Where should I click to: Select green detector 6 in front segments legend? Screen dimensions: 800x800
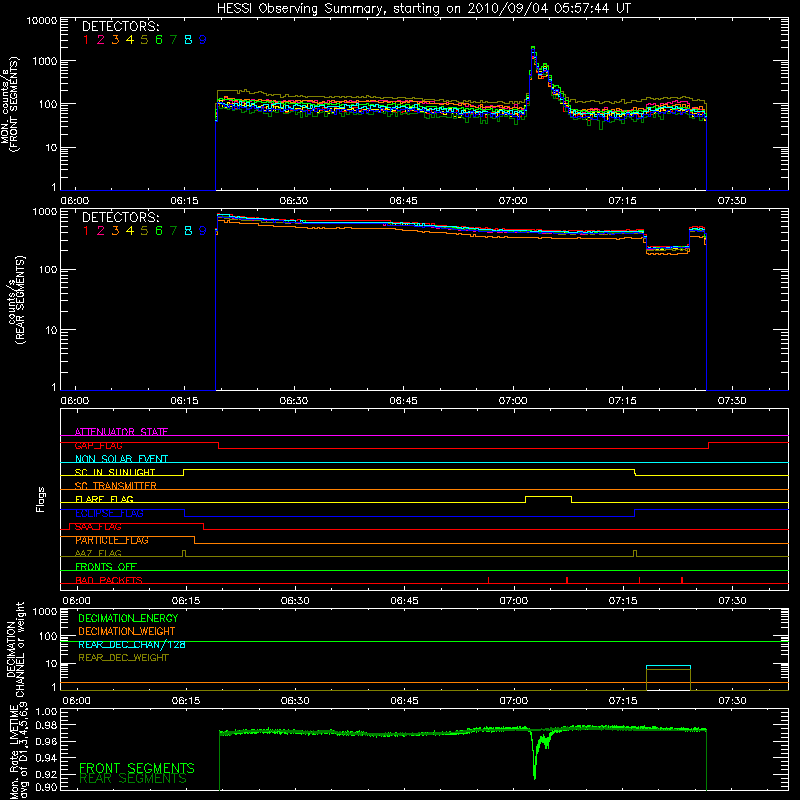click(159, 40)
